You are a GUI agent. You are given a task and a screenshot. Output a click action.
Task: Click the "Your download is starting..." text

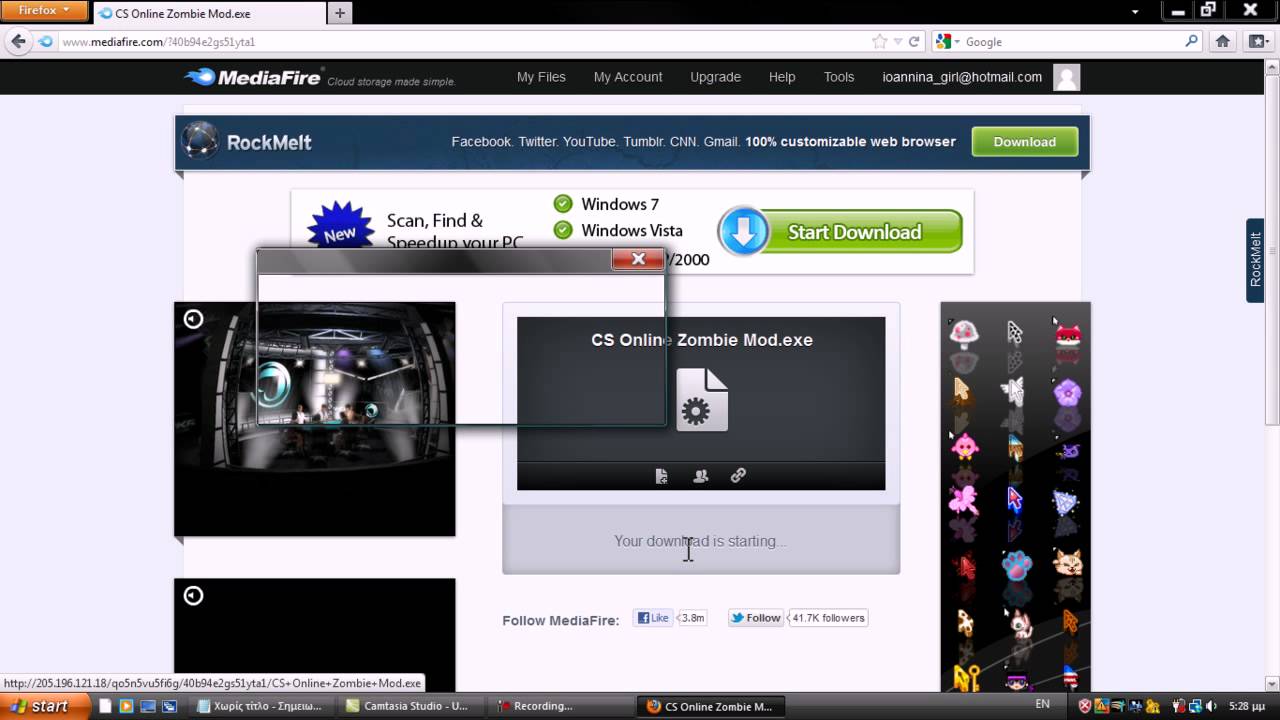pyautogui.click(x=700, y=541)
